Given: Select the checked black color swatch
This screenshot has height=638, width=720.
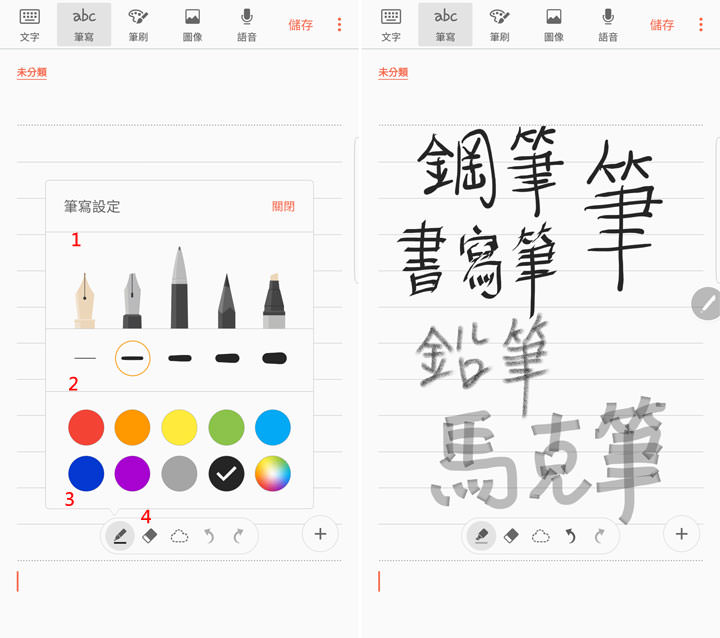Looking at the screenshot, I should point(226,474).
